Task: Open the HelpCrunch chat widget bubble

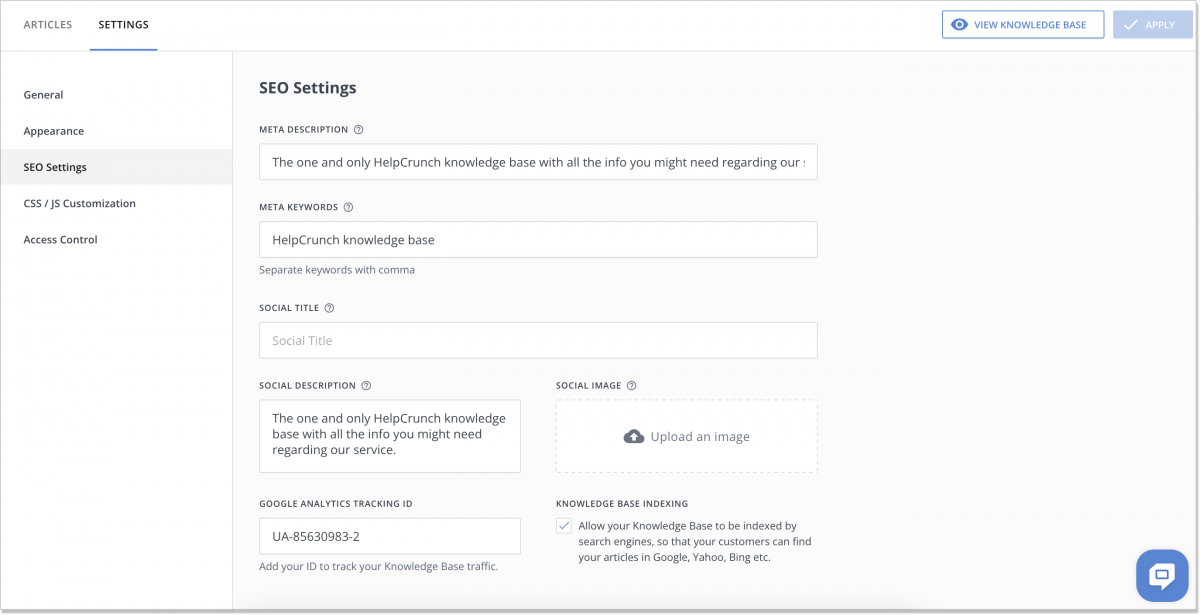Action: pyautogui.click(x=1161, y=575)
